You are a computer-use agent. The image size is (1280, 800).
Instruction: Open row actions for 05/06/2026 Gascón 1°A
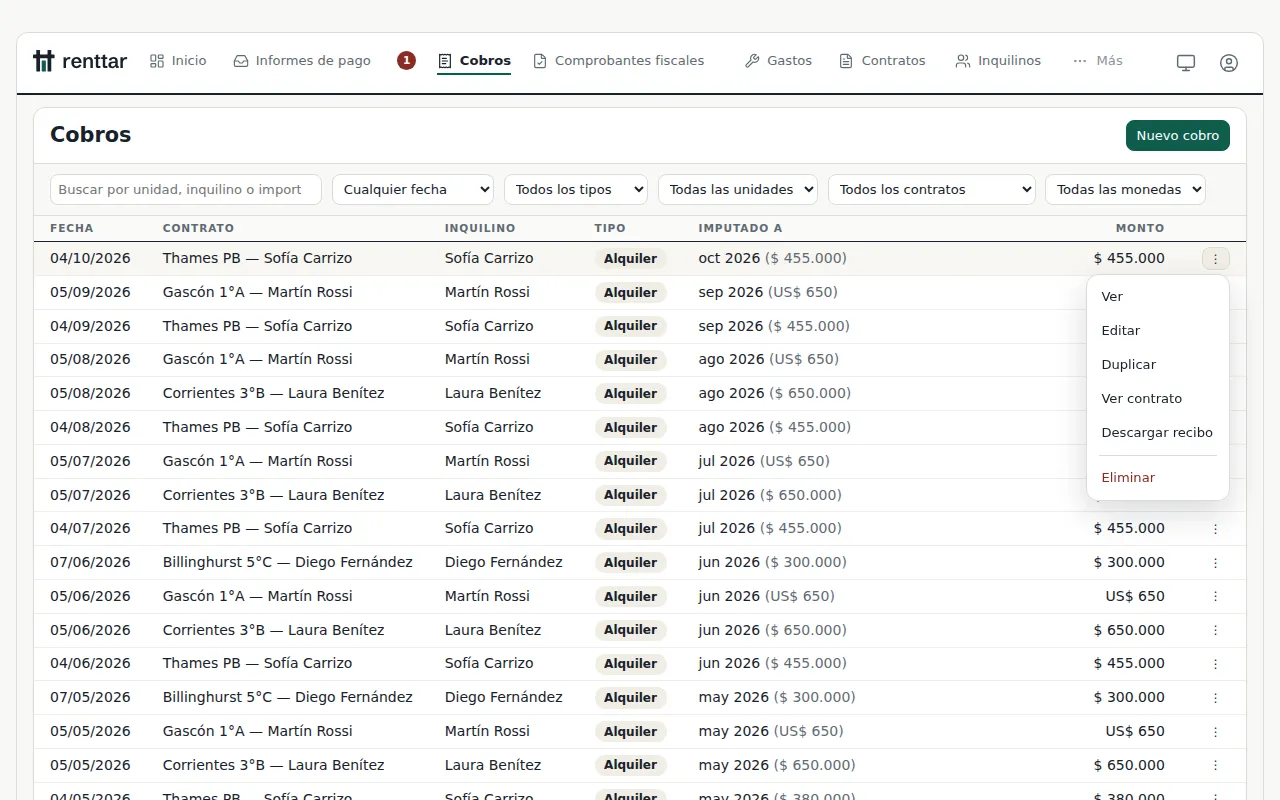1216,597
